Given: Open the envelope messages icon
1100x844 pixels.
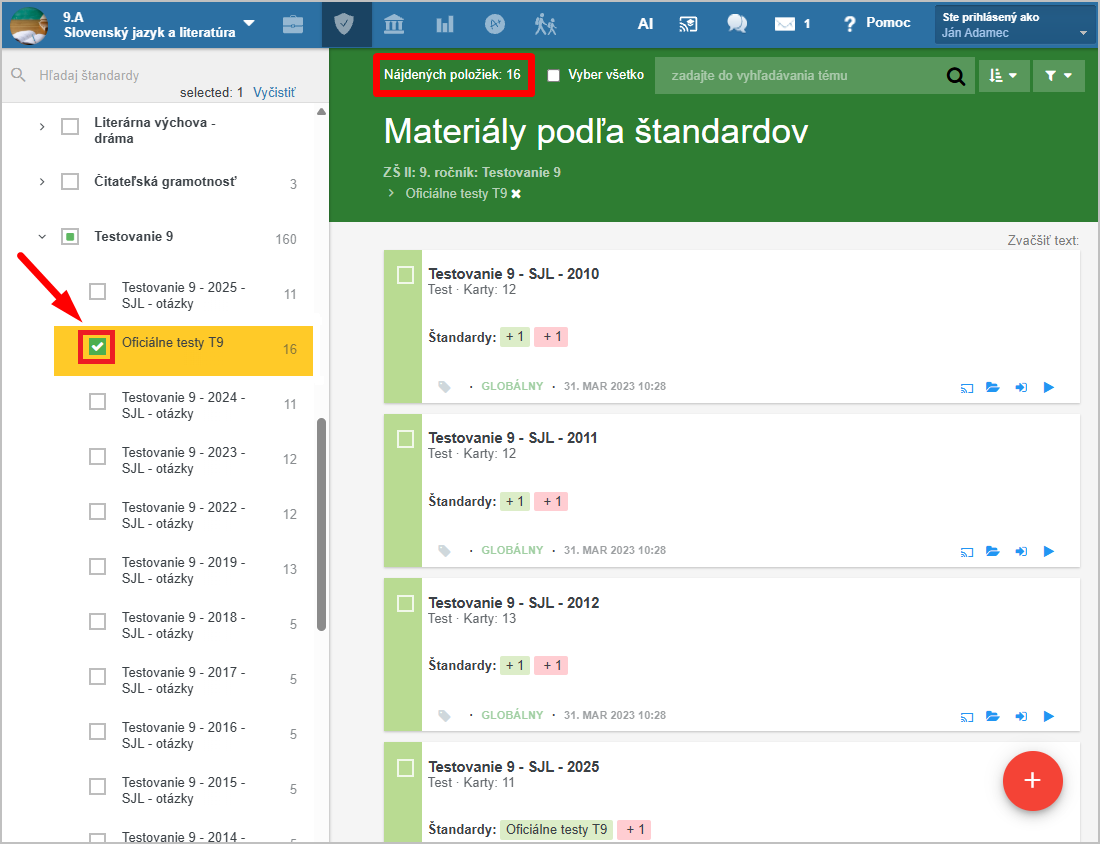Looking at the screenshot, I should point(786,24).
